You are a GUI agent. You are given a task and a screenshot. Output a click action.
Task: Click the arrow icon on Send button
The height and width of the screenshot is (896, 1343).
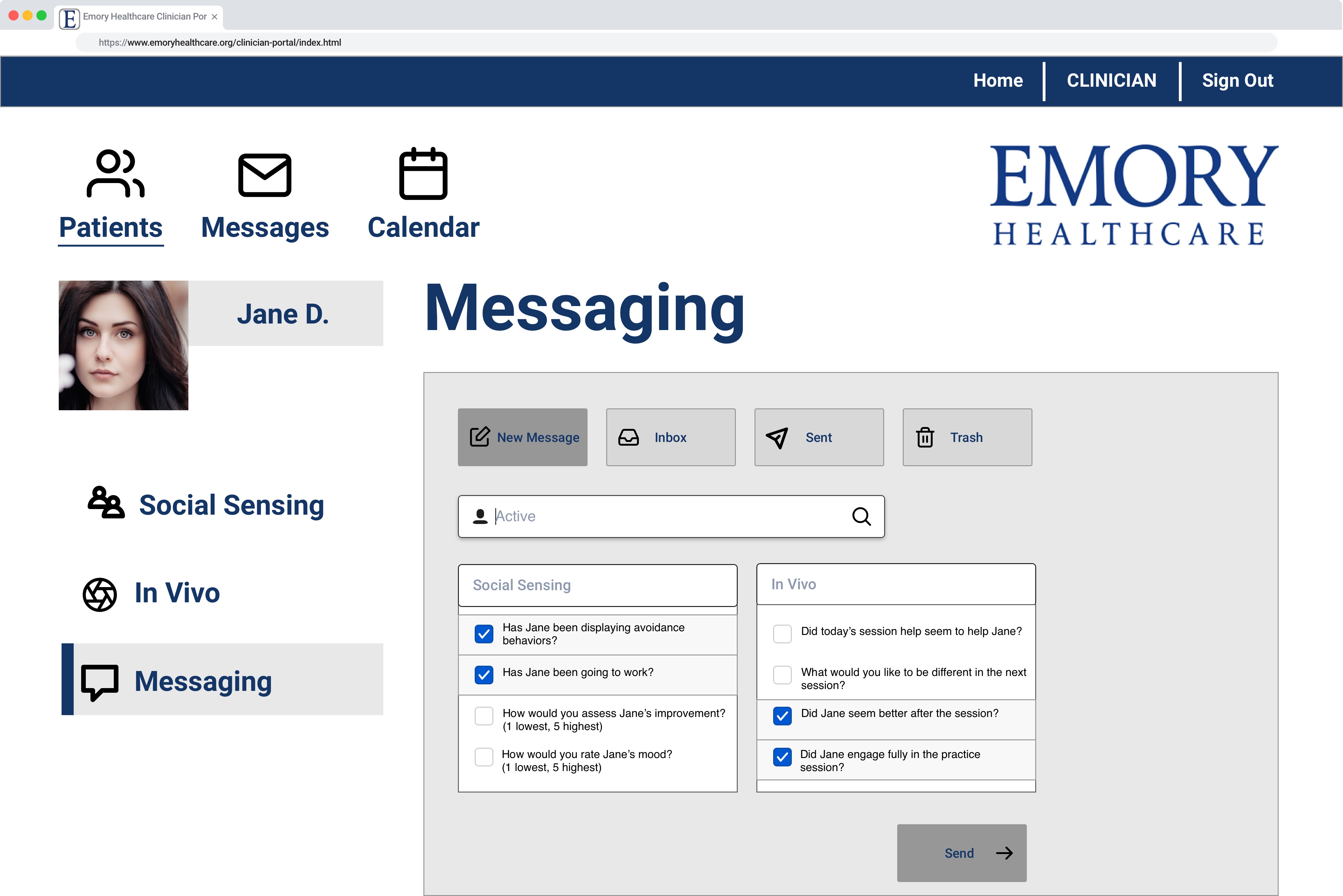(1004, 853)
